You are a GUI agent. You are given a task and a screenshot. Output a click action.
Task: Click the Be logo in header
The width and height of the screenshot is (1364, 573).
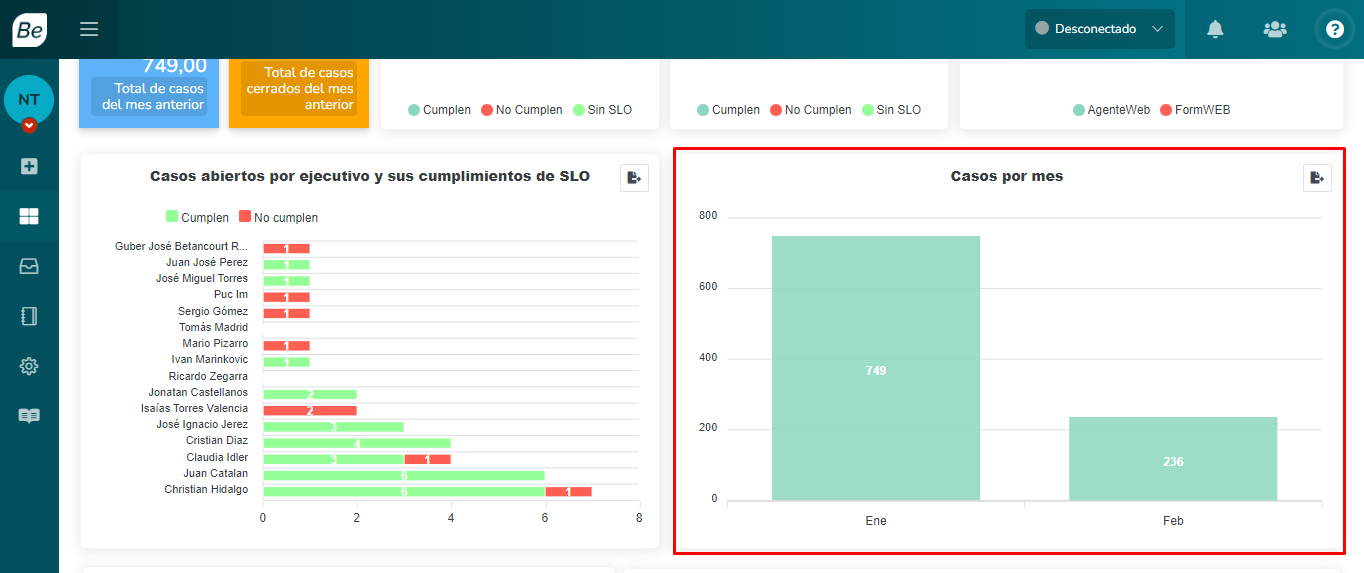pos(29,30)
